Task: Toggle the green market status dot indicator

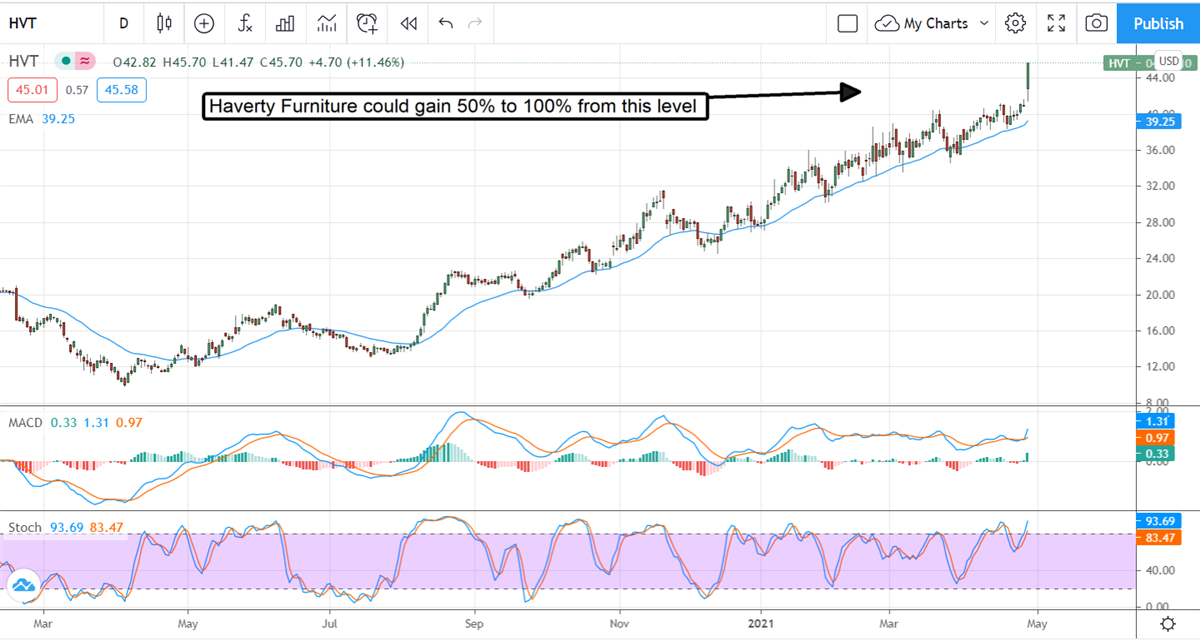Action: tap(66, 62)
